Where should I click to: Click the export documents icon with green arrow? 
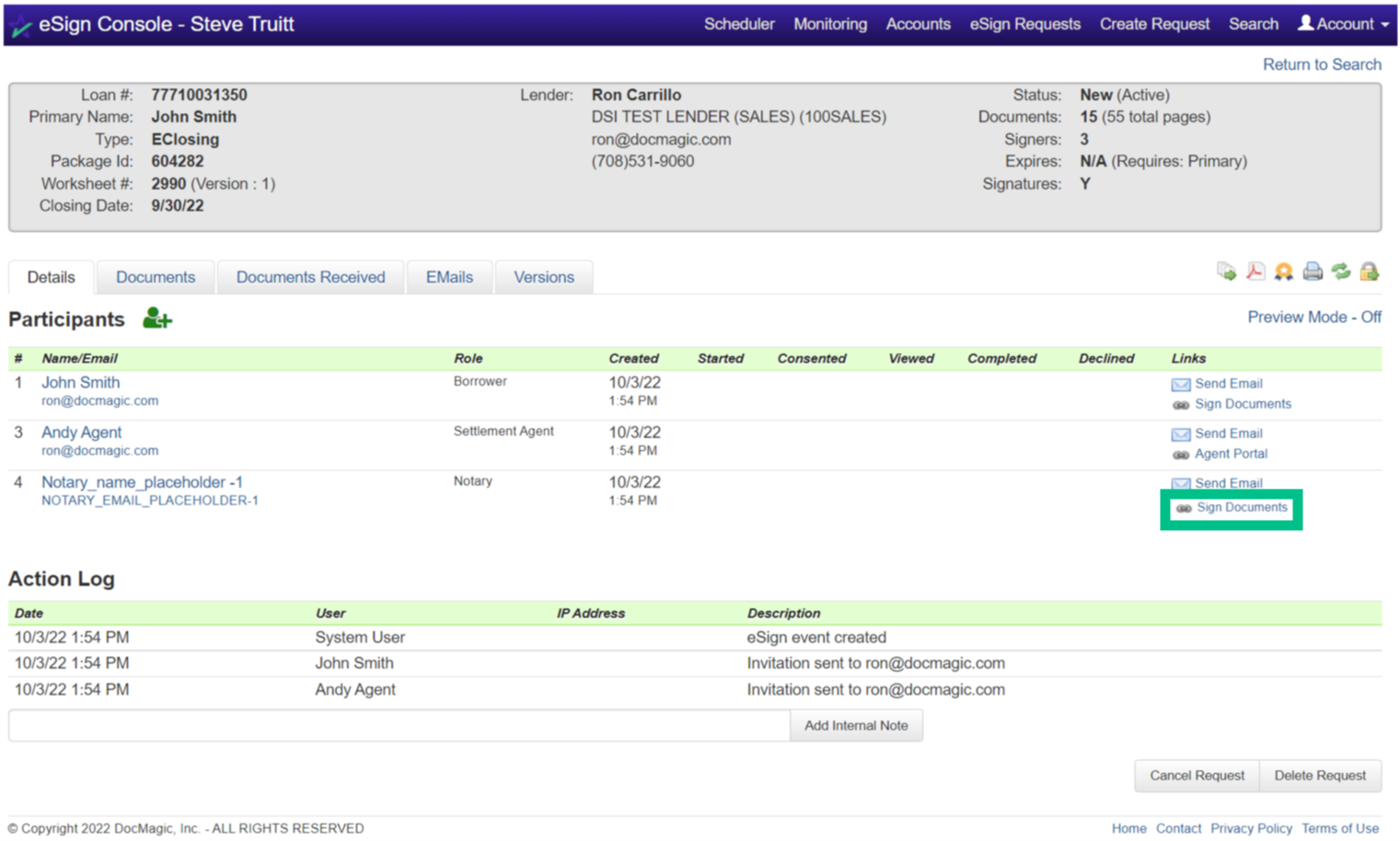(1226, 271)
